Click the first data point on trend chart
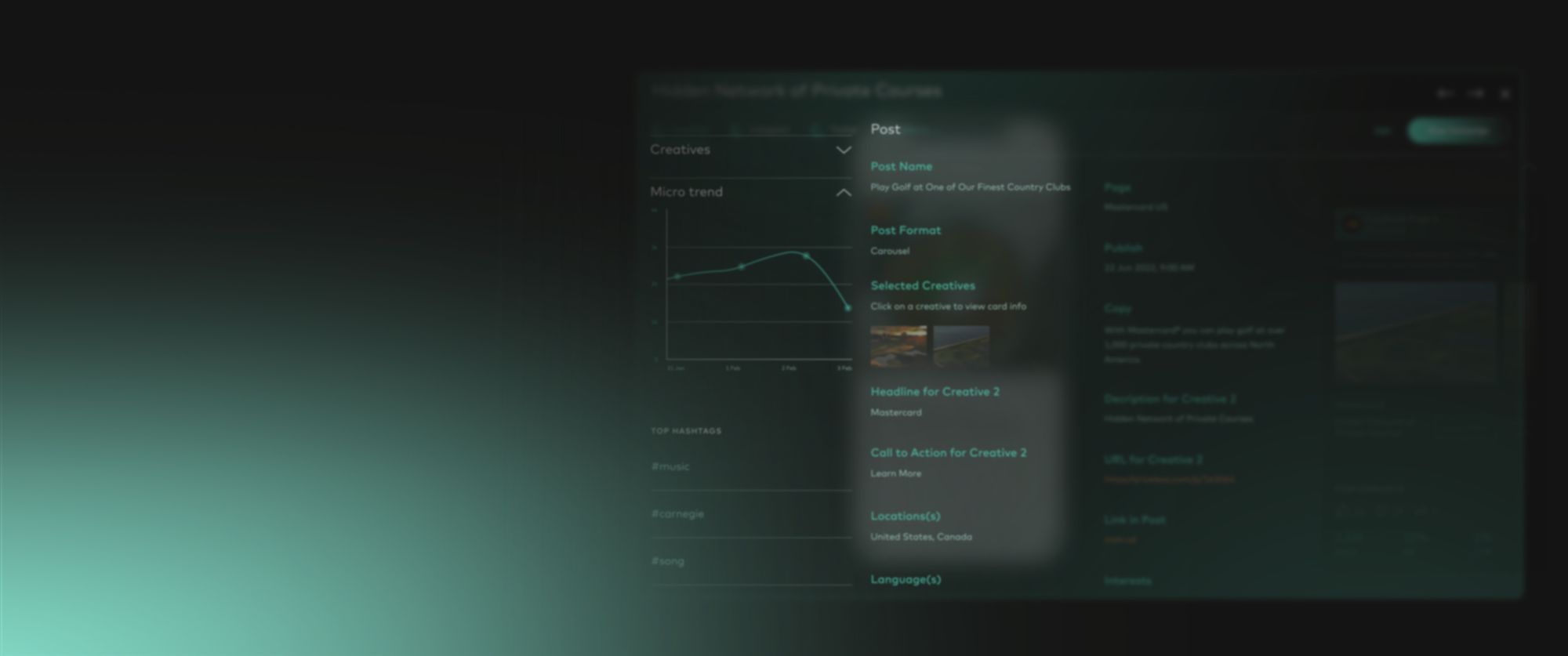The image size is (1568, 656). [677, 276]
